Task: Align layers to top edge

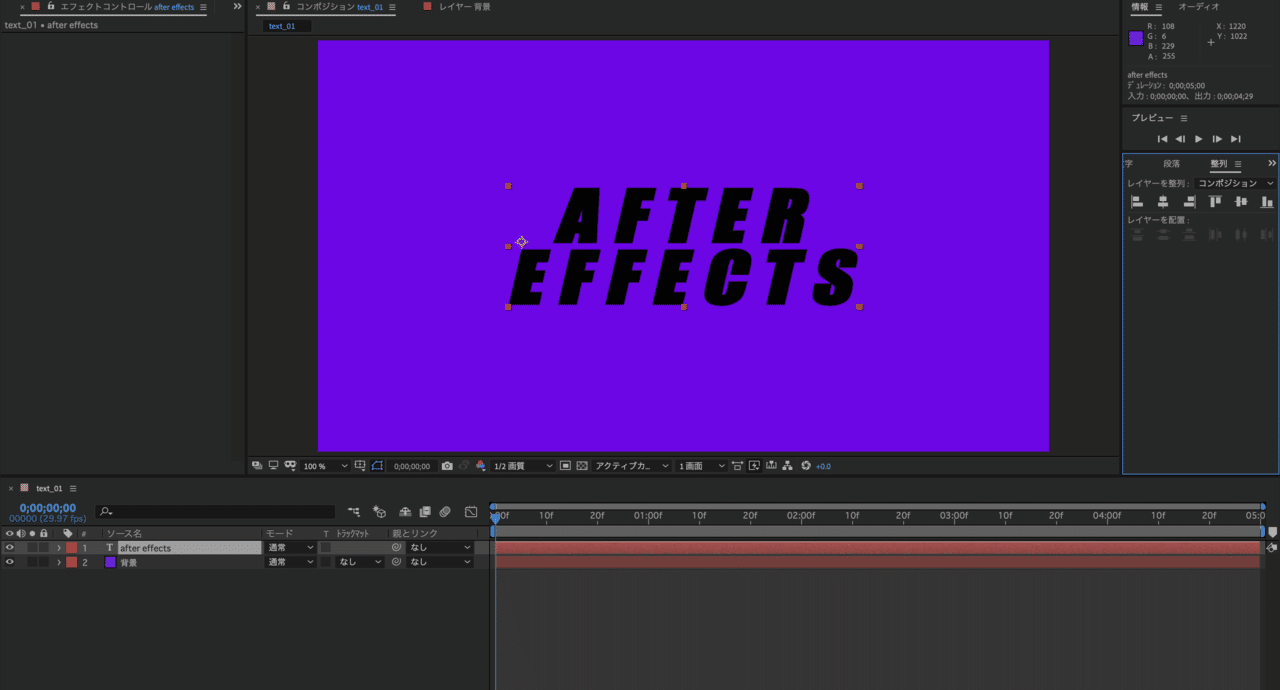Action: (1215, 202)
